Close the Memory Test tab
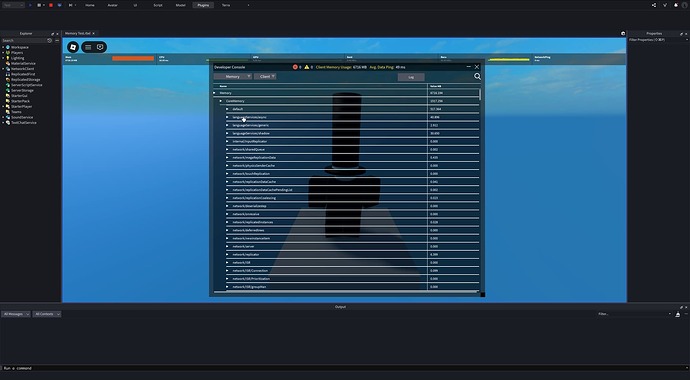 click(x=94, y=33)
